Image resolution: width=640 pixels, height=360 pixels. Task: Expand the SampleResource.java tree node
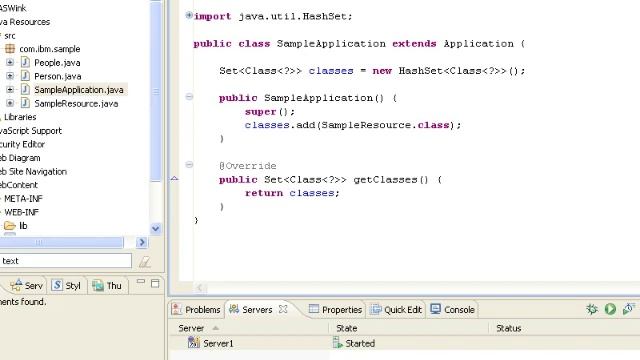tap(10, 103)
